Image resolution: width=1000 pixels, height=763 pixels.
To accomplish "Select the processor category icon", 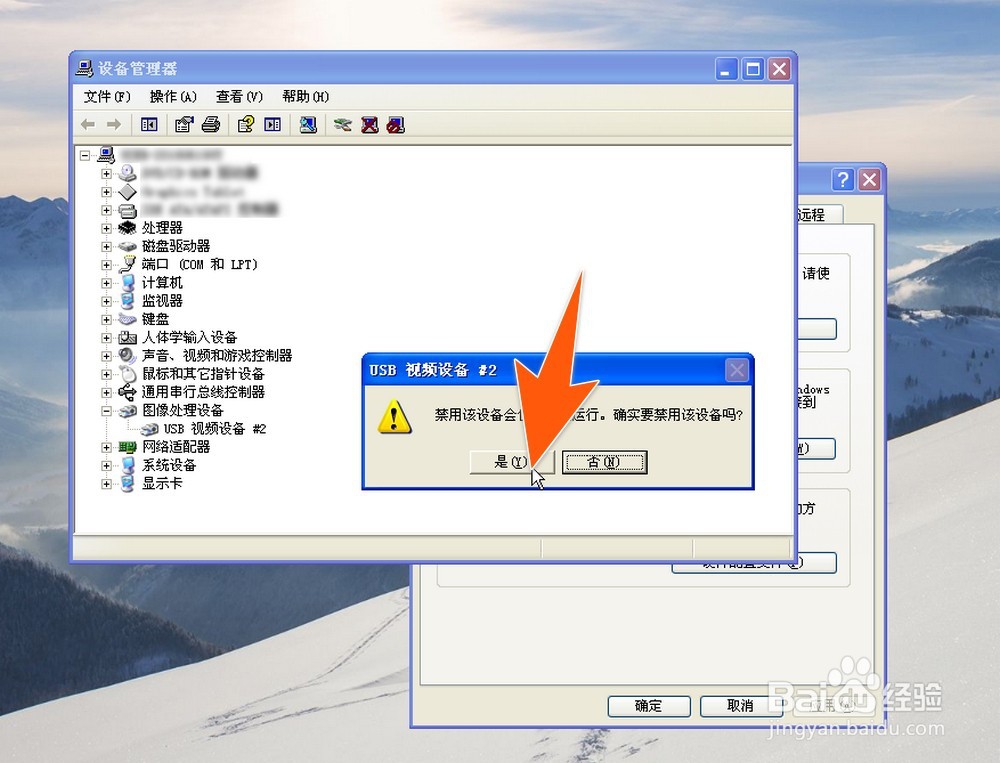I will (x=128, y=228).
